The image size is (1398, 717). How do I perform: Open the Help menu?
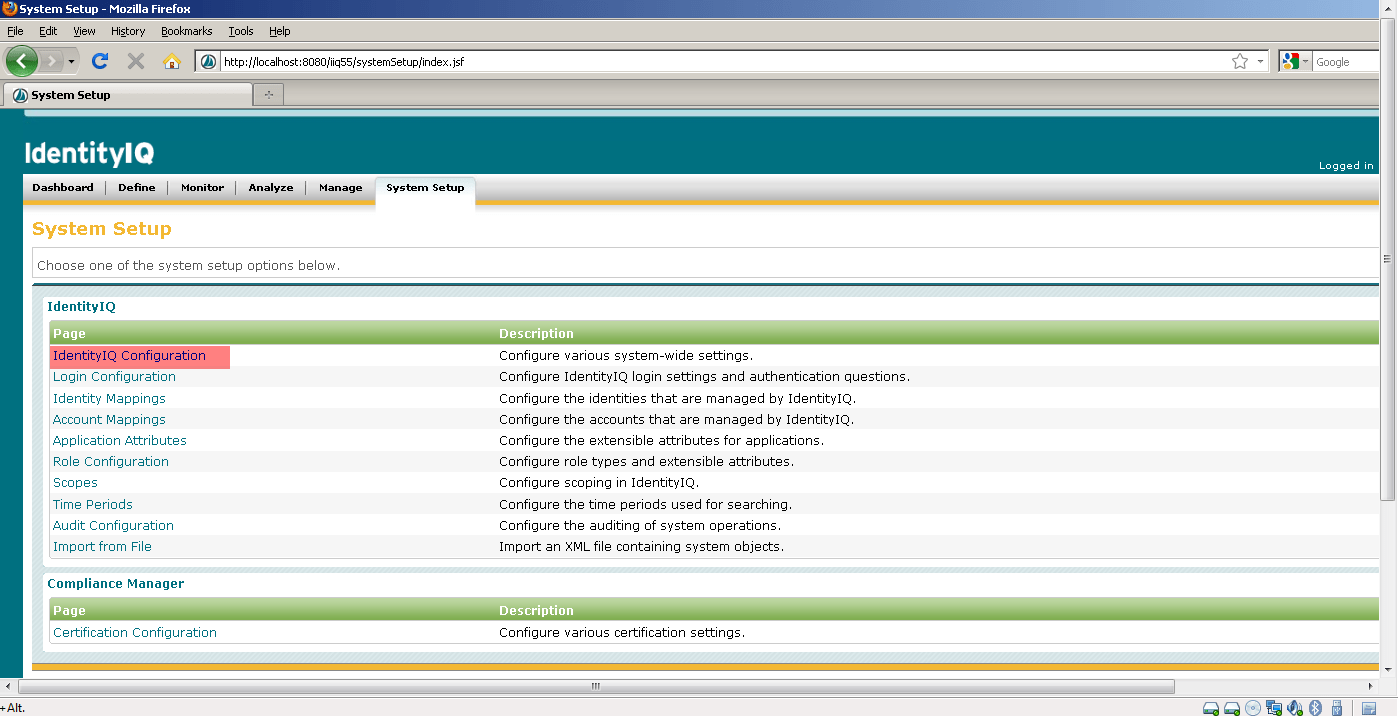pos(280,31)
